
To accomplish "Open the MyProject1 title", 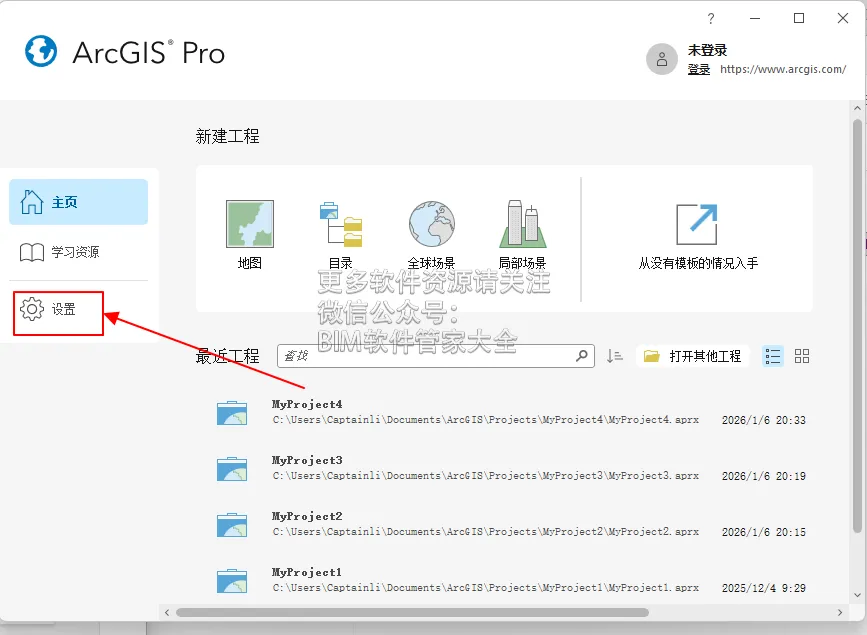I will (x=307, y=572).
